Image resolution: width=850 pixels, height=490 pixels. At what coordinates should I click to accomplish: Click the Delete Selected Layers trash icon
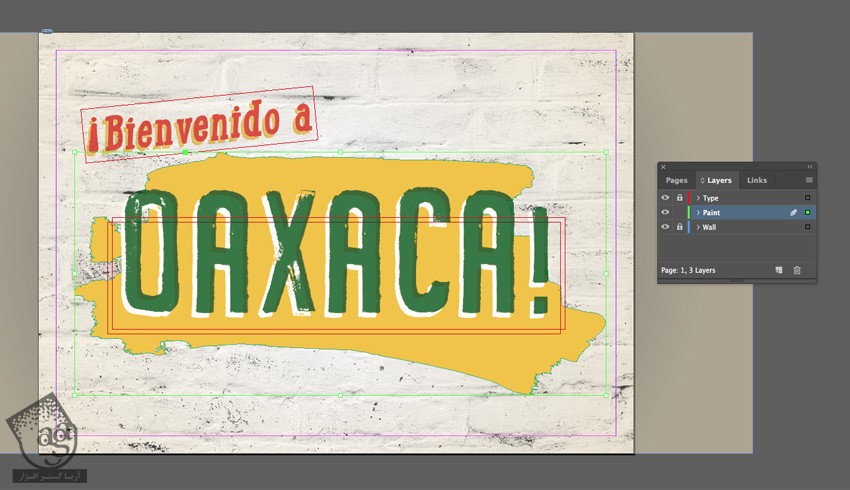(797, 270)
